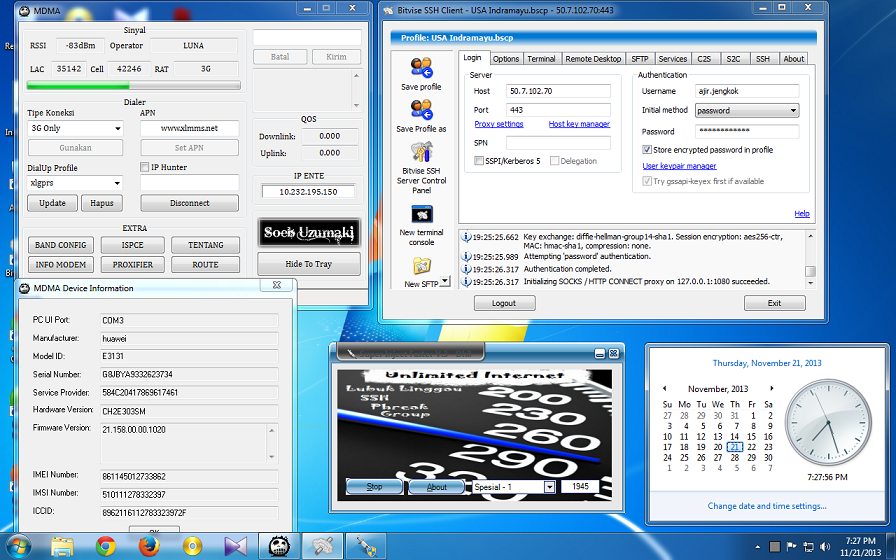Open the SFTP tab
This screenshot has width=896, height=560.
[639, 59]
